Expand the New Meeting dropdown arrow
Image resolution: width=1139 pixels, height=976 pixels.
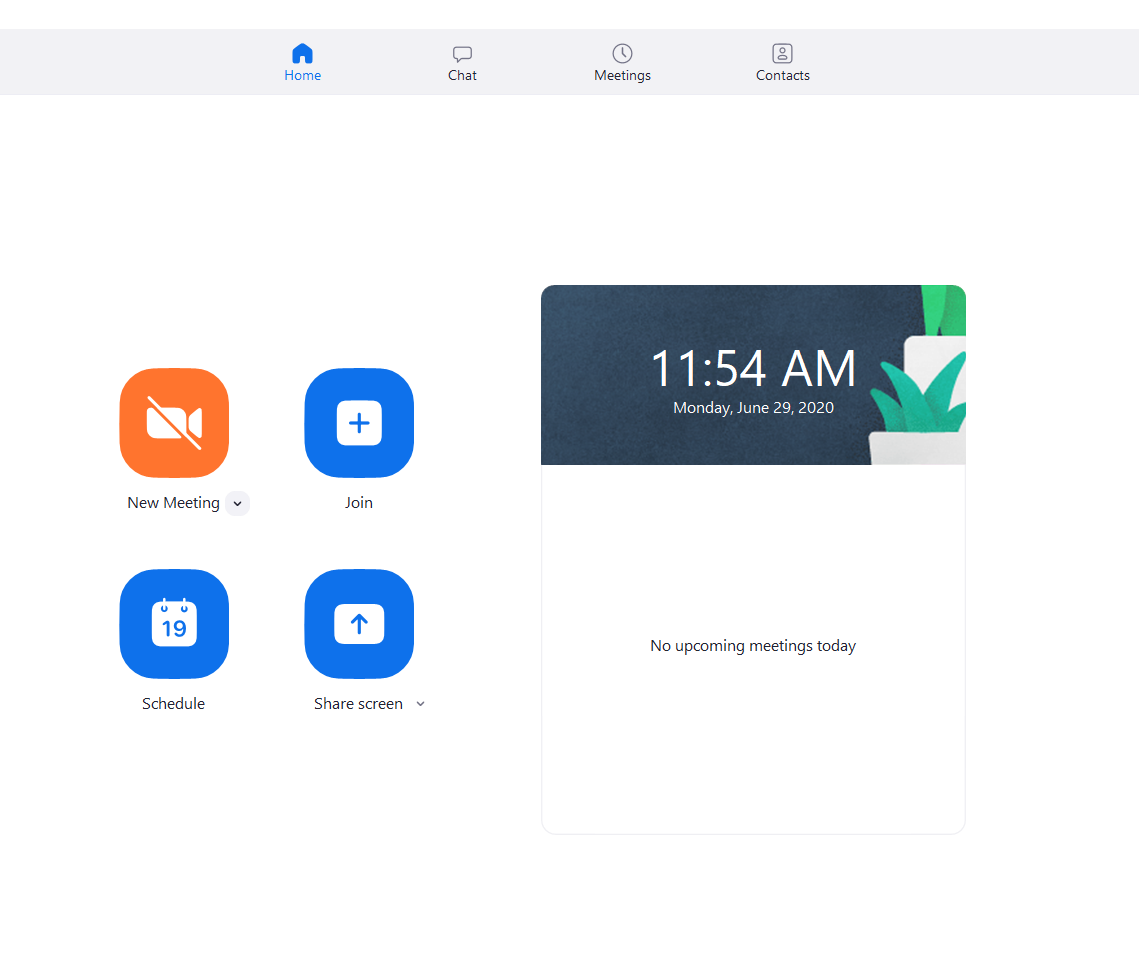pos(238,503)
